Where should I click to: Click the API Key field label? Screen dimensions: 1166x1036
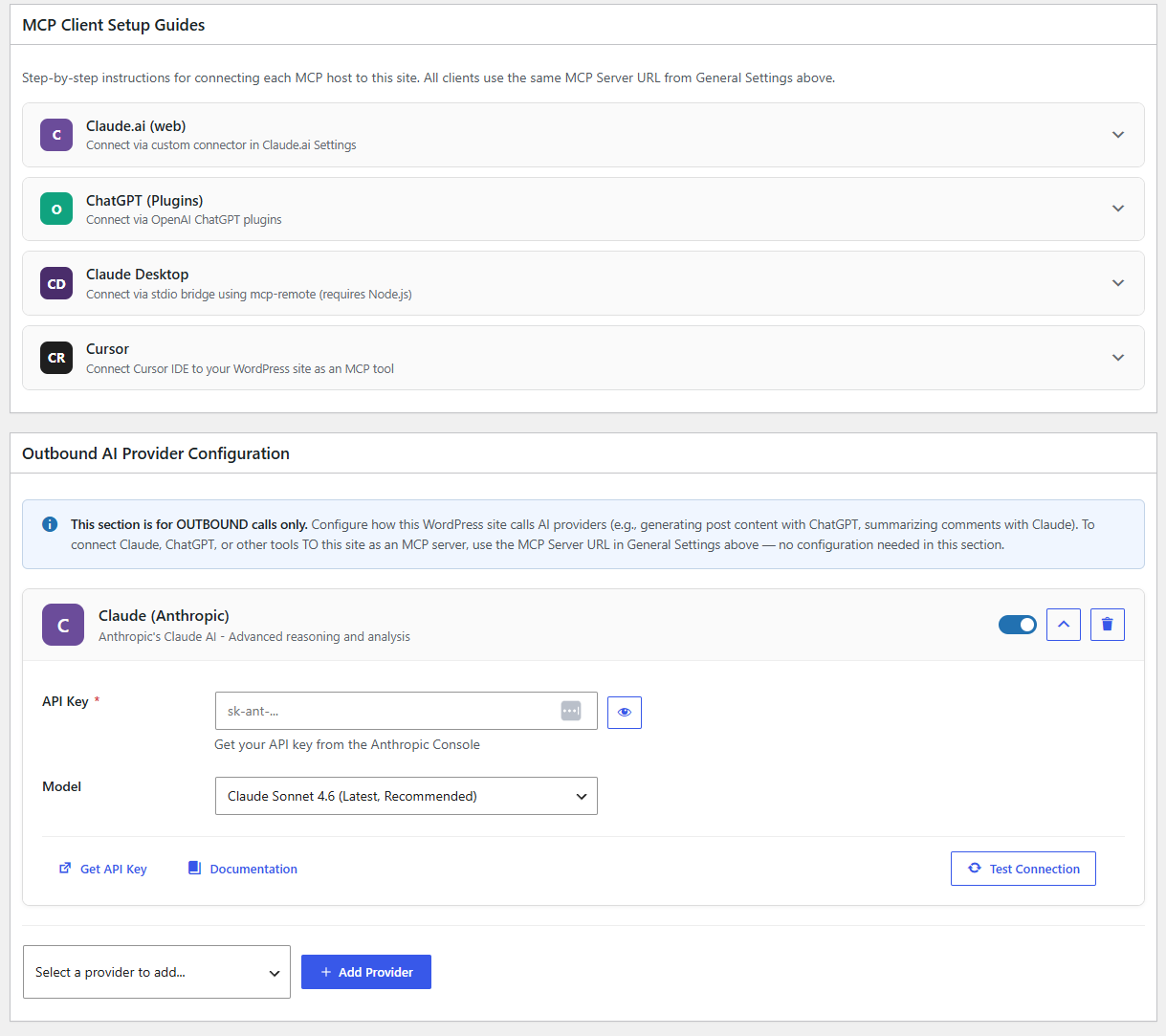coord(65,701)
